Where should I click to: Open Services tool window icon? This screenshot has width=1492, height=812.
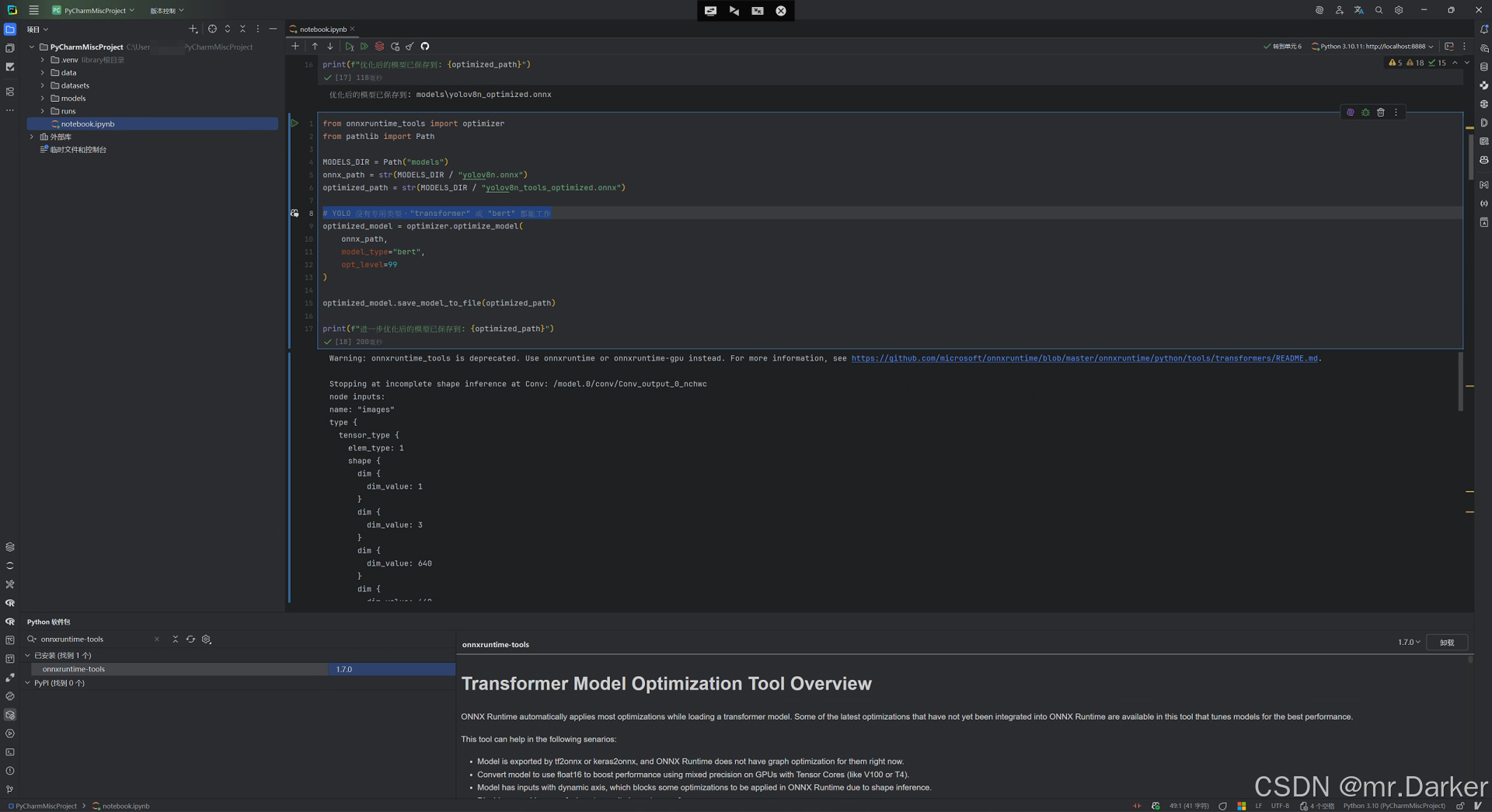pyautogui.click(x=10, y=734)
